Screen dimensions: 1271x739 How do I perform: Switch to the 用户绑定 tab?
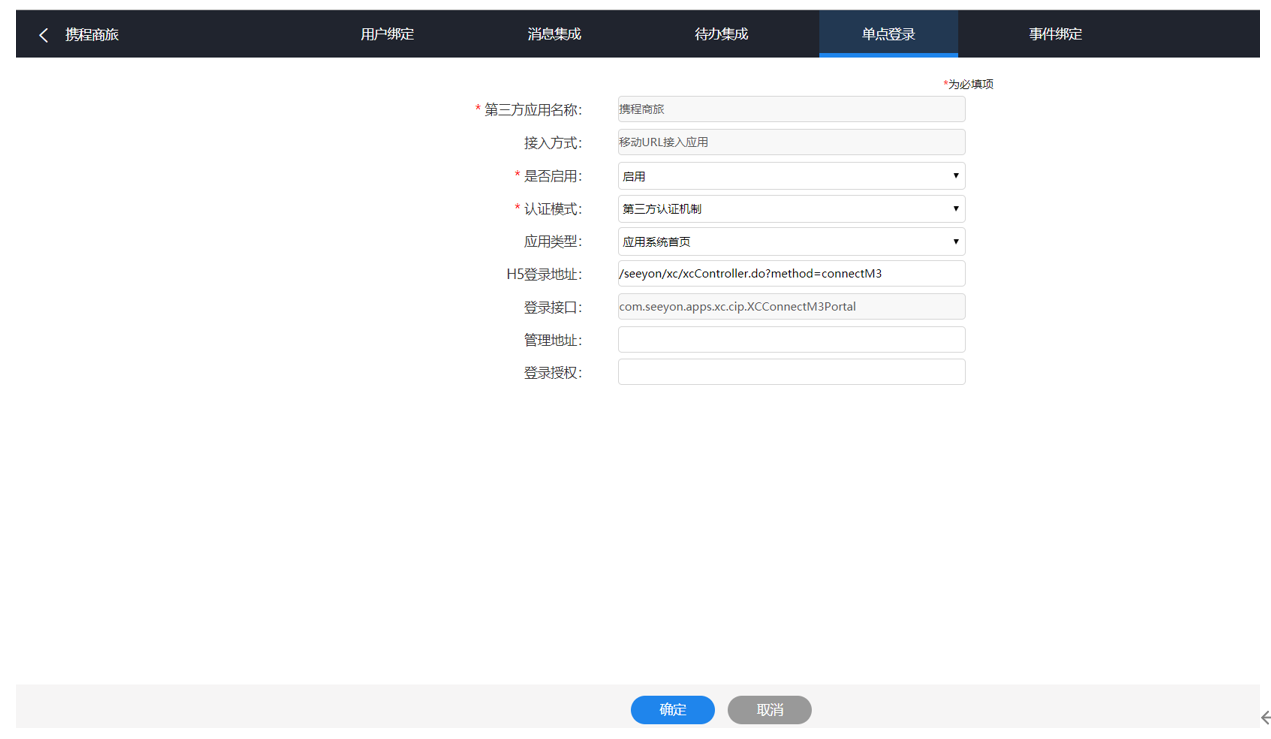click(387, 34)
